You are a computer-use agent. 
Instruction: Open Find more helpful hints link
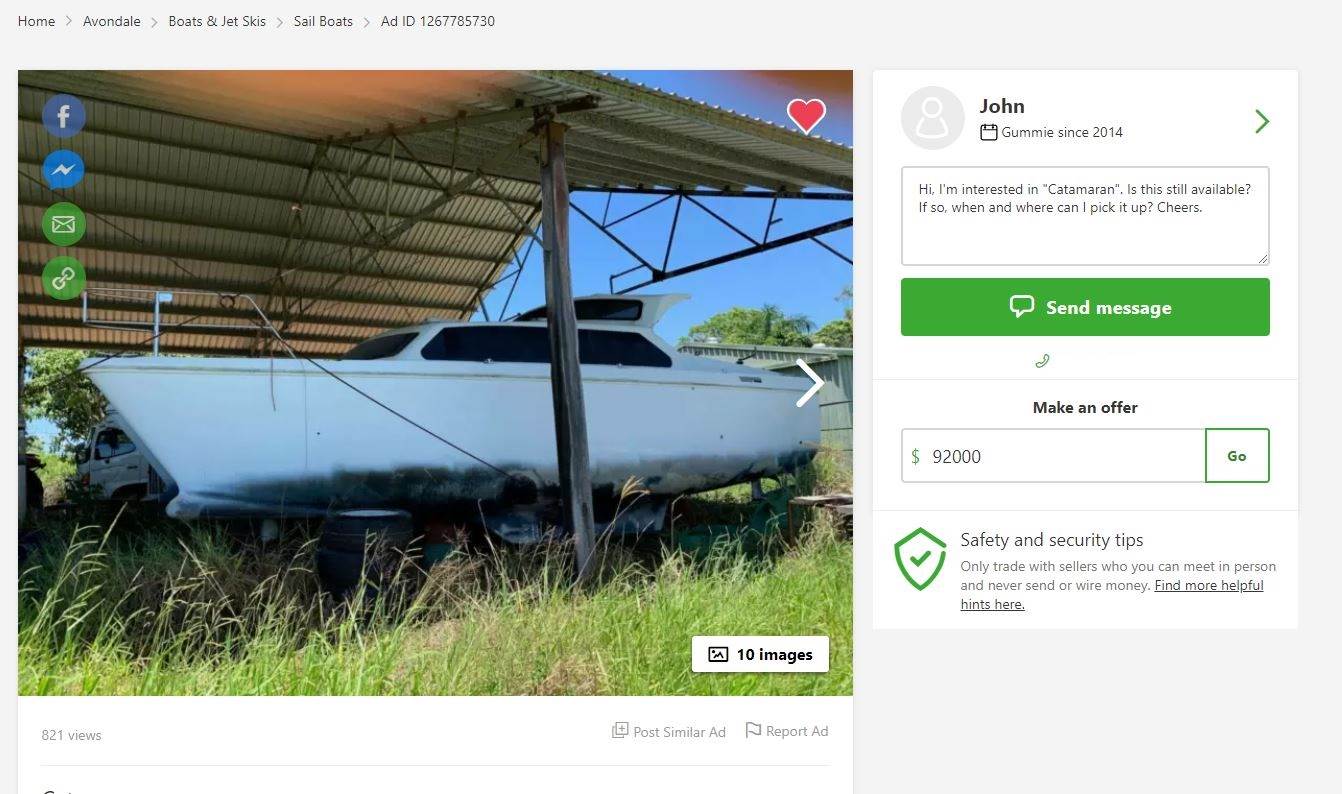(x=1208, y=586)
